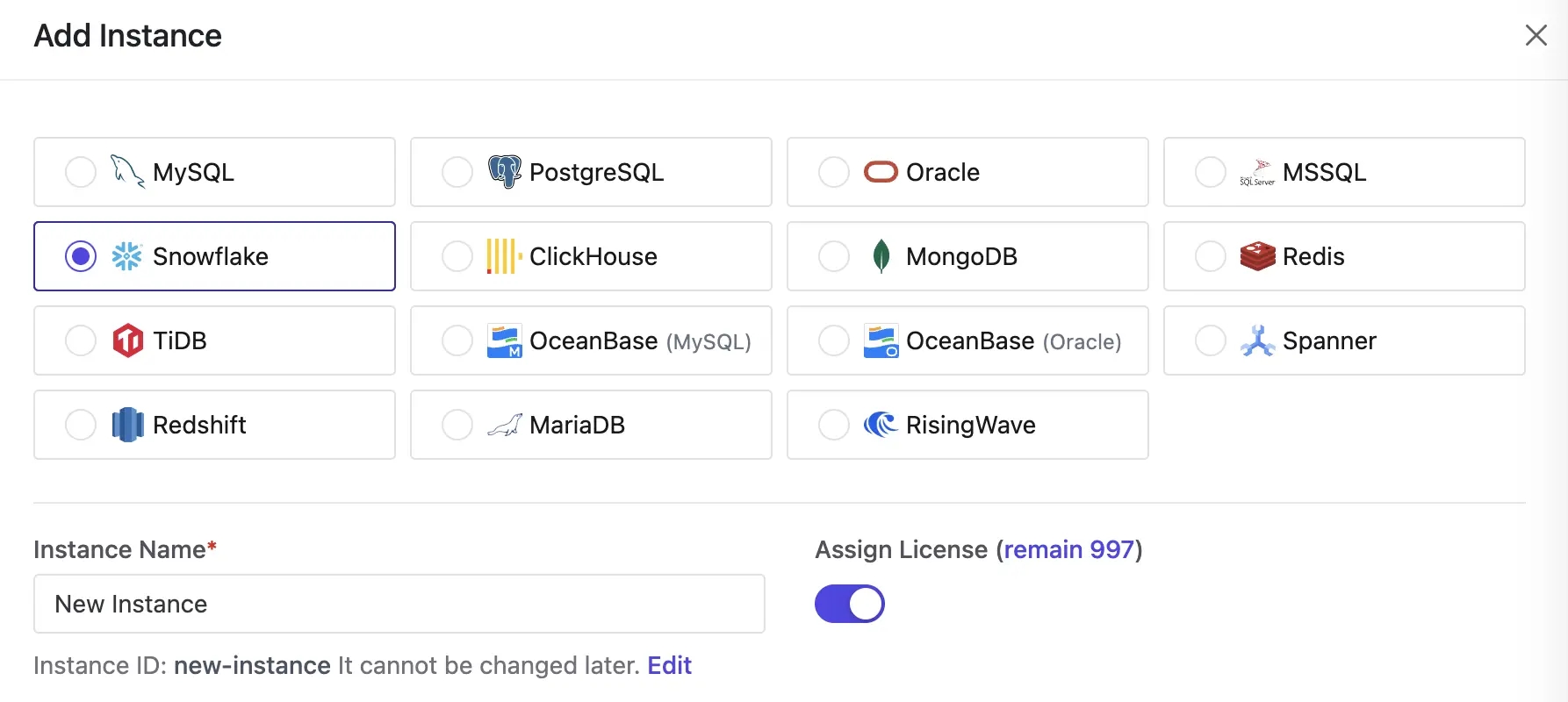Turn off the Assign License switch
The height and width of the screenshot is (702, 1568).
coord(849,604)
